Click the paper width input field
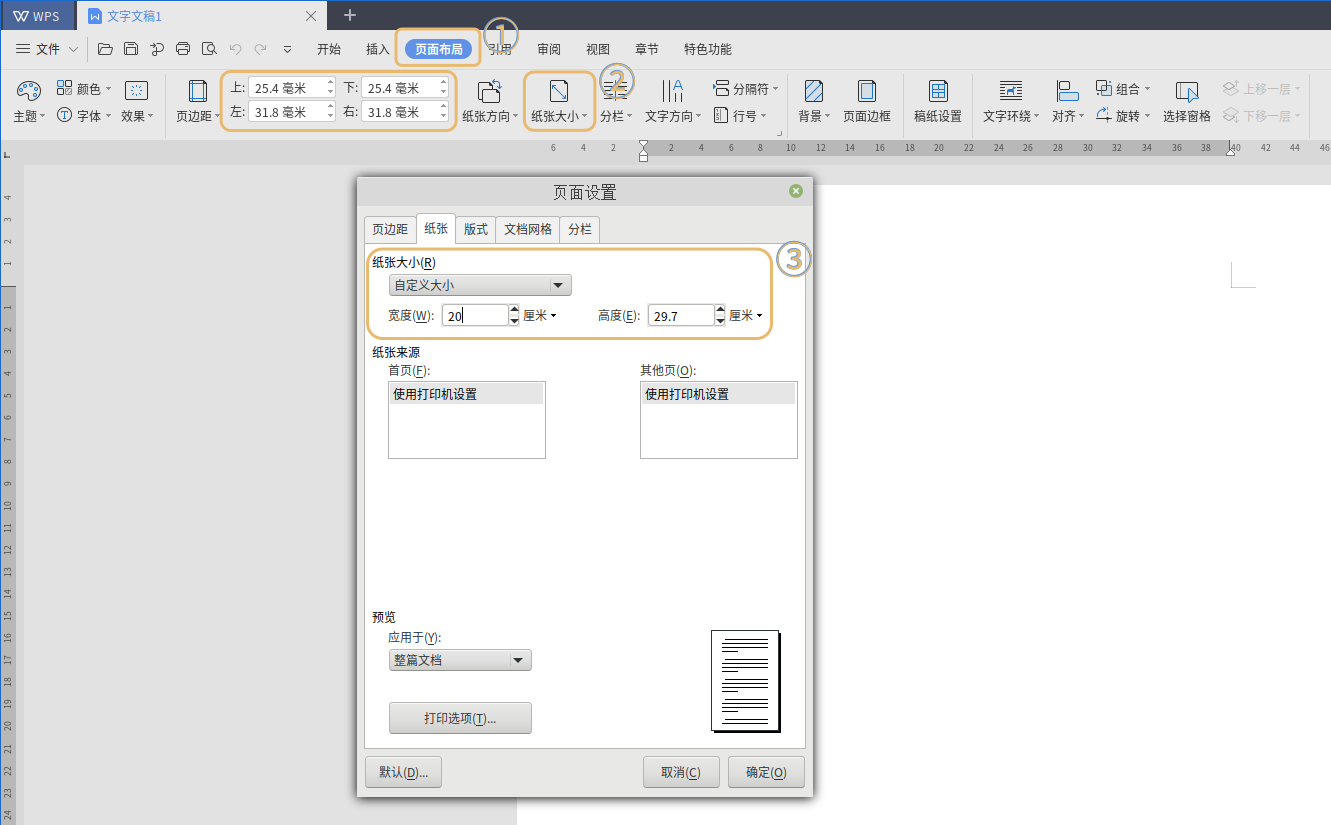Viewport: 1331px width, 825px height. pyautogui.click(x=476, y=316)
